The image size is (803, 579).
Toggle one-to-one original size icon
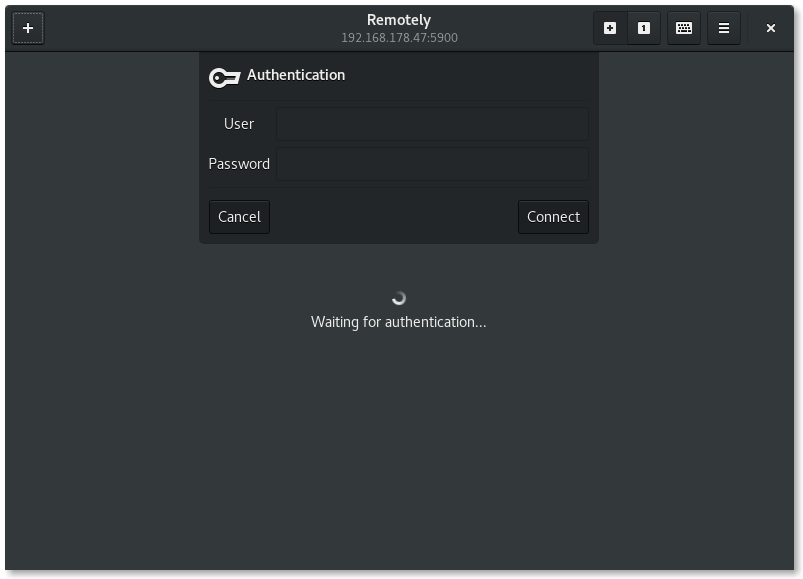(x=644, y=28)
